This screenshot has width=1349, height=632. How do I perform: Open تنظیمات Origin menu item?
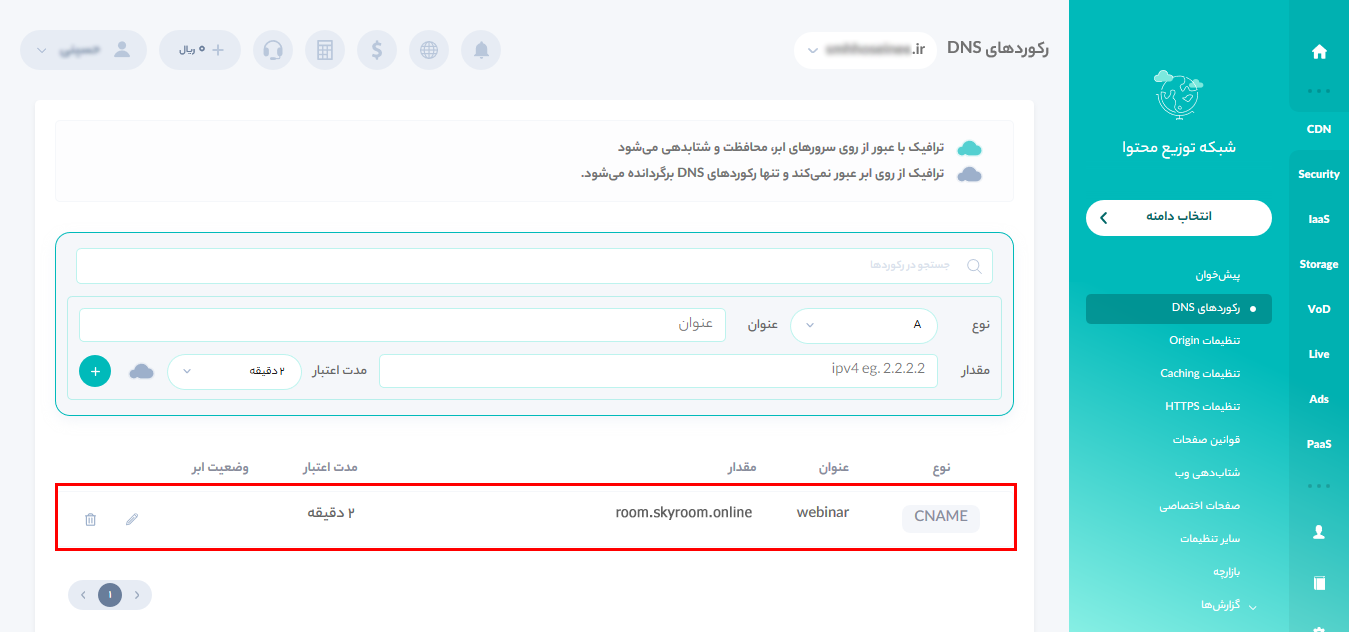(1204, 341)
